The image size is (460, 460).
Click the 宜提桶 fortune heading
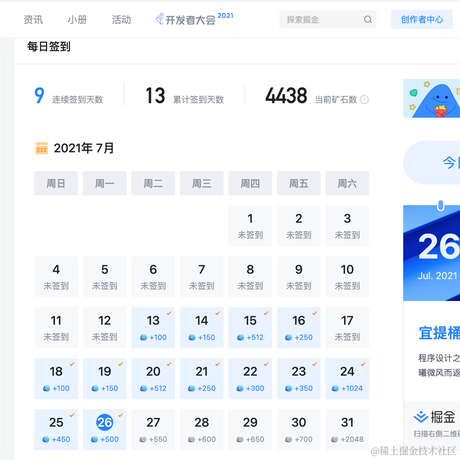[x=439, y=333]
